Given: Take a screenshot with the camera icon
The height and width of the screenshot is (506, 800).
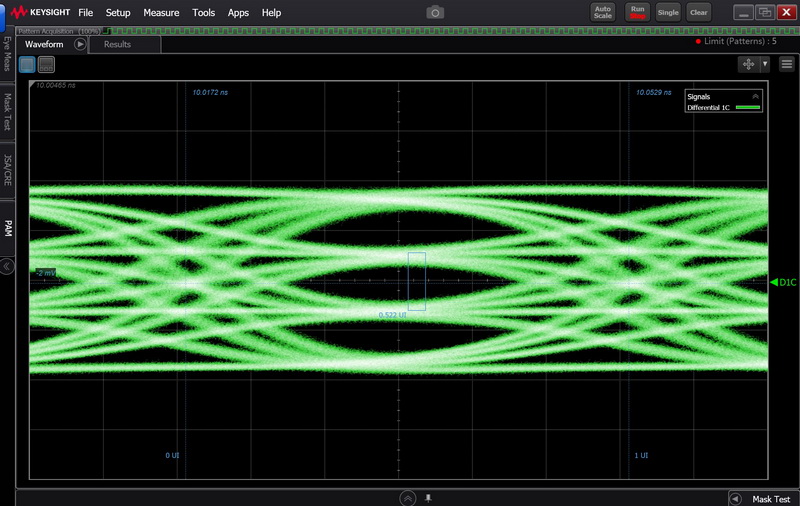Looking at the screenshot, I should [434, 12].
